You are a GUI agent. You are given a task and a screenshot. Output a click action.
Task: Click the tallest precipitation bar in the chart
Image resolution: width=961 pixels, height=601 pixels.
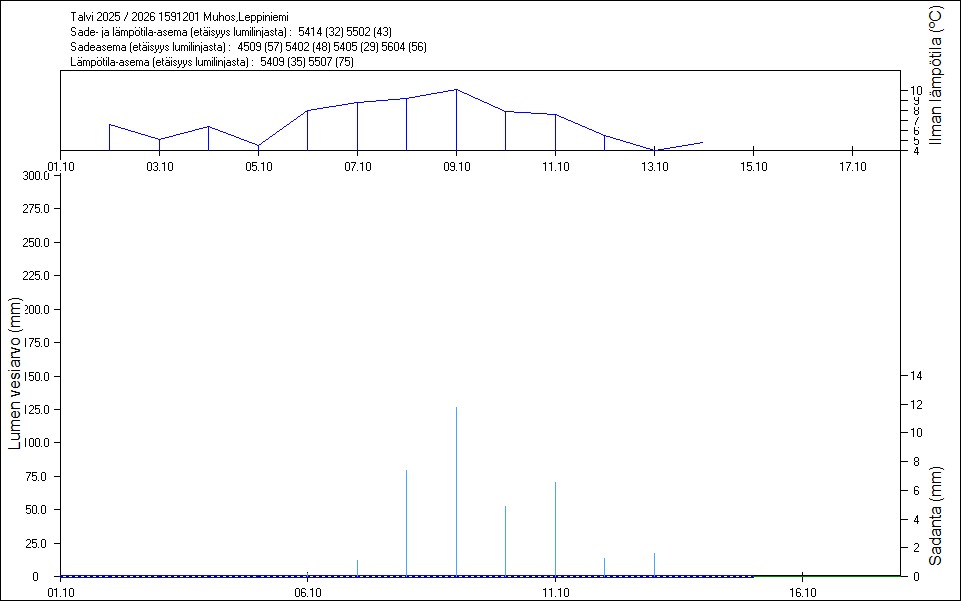(x=457, y=490)
